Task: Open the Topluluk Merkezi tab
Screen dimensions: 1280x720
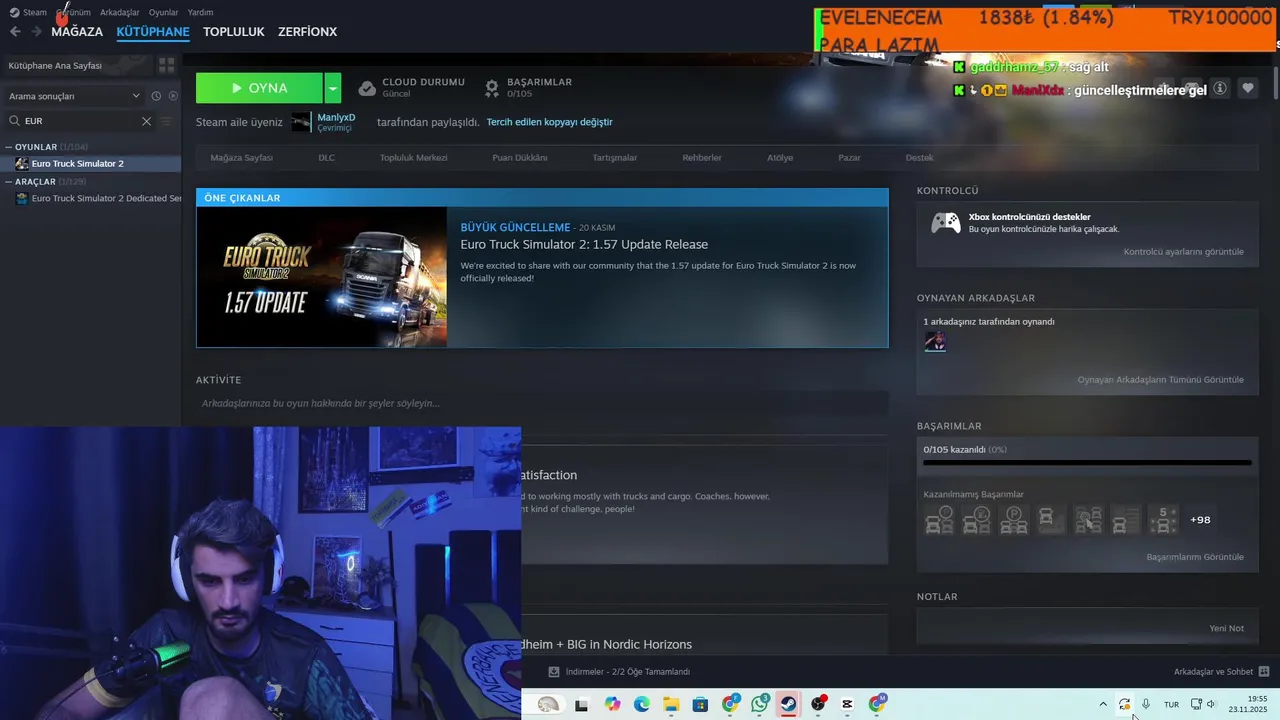Action: pyautogui.click(x=413, y=158)
